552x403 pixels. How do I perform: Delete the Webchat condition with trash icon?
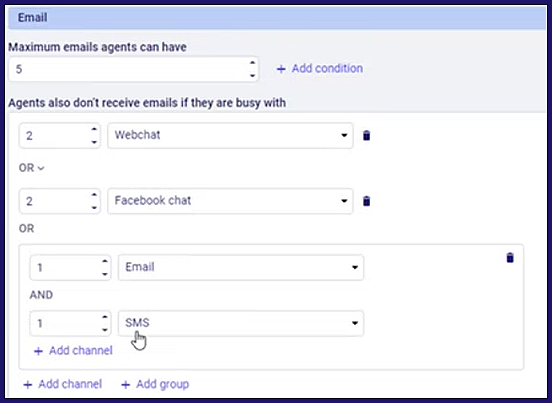pyautogui.click(x=366, y=136)
